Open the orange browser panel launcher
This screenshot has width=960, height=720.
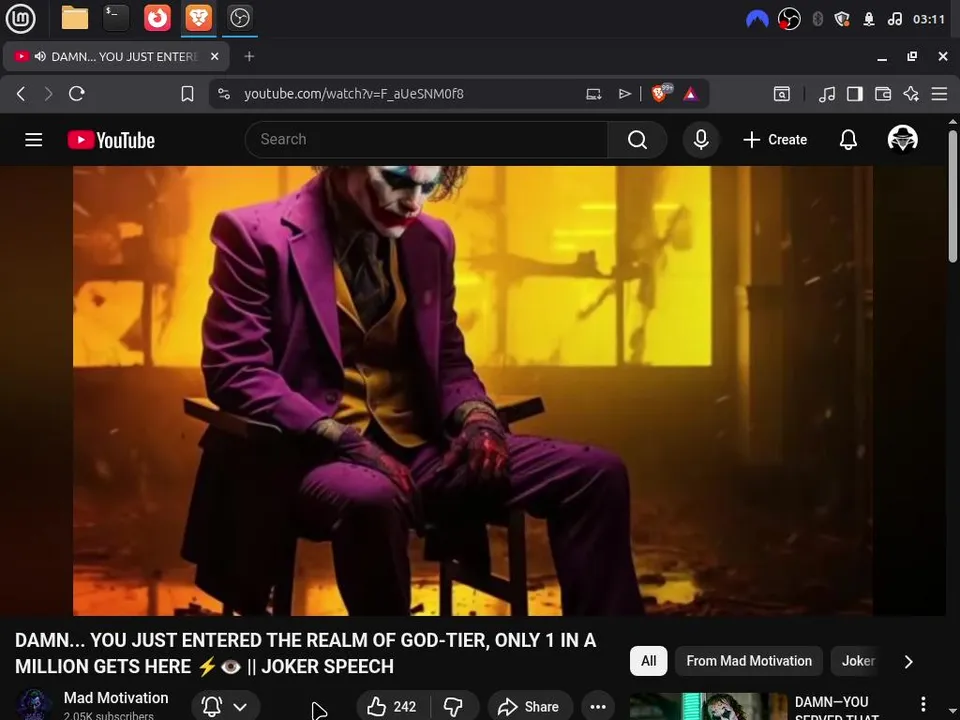tap(157, 18)
